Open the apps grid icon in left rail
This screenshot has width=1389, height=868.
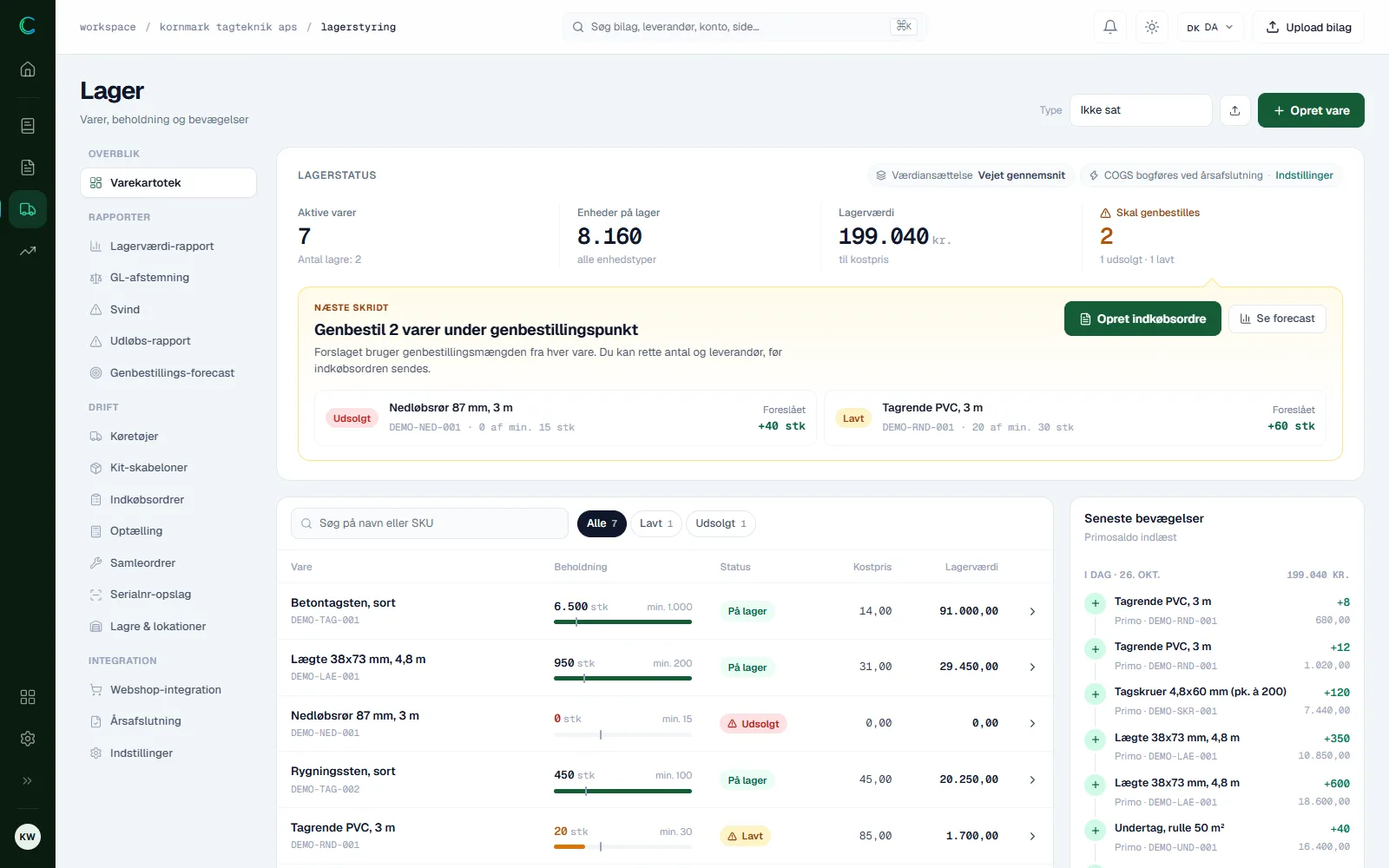click(28, 697)
